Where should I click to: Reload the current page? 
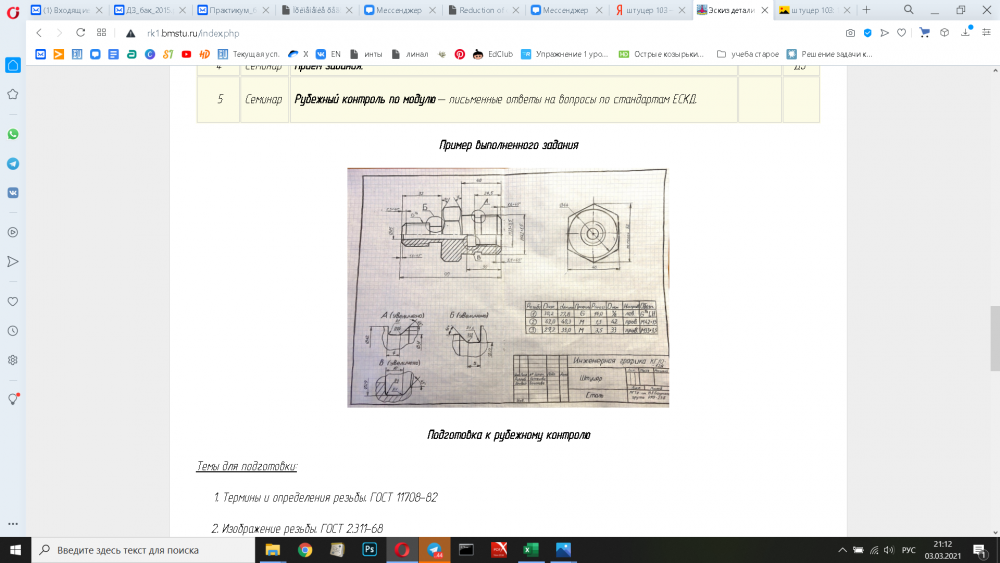click(80, 33)
